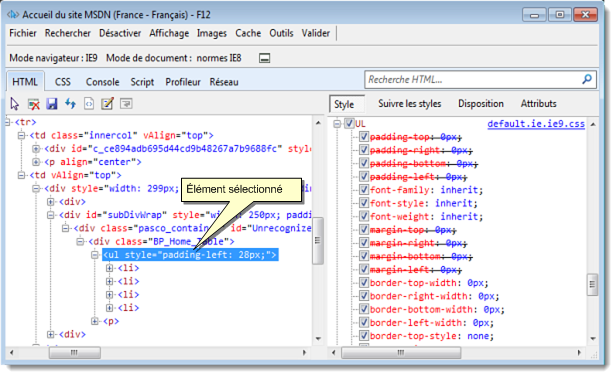Open the Cache menu
616x377 pixels.
click(248, 33)
